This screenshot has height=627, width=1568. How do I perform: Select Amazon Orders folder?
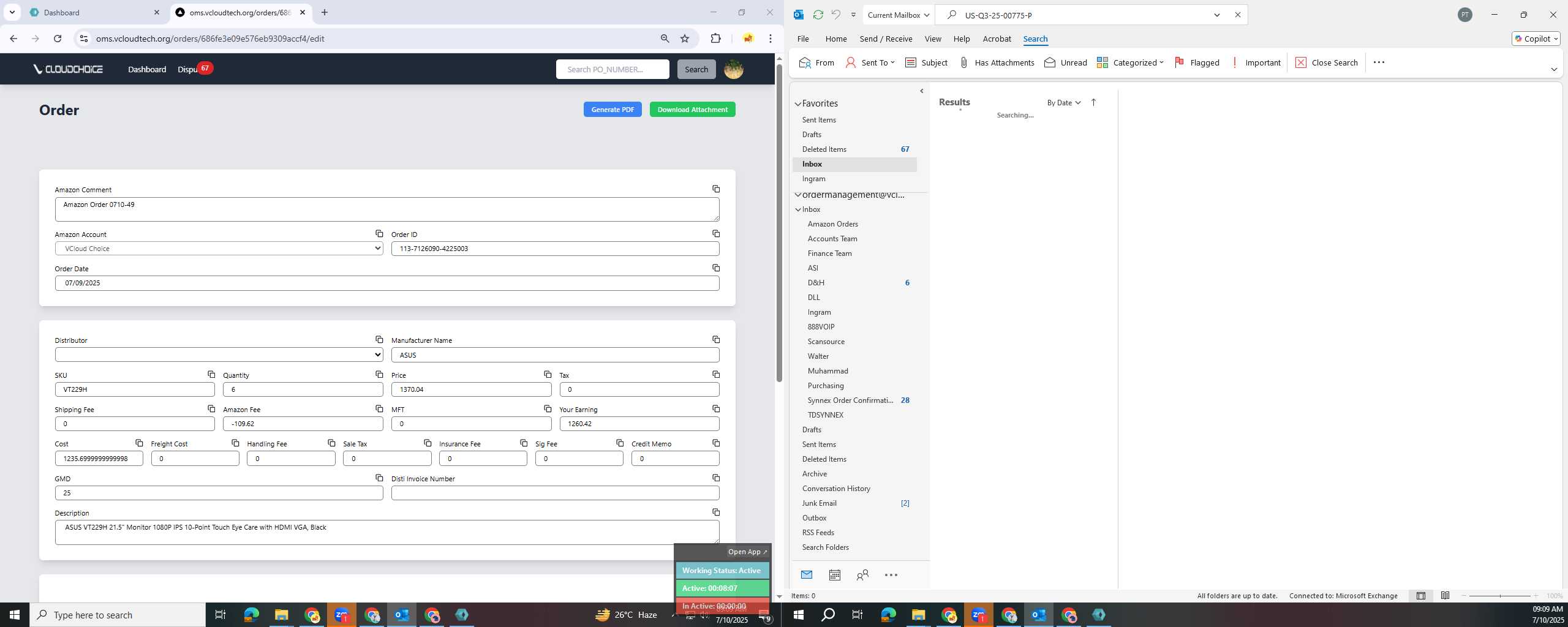click(832, 224)
